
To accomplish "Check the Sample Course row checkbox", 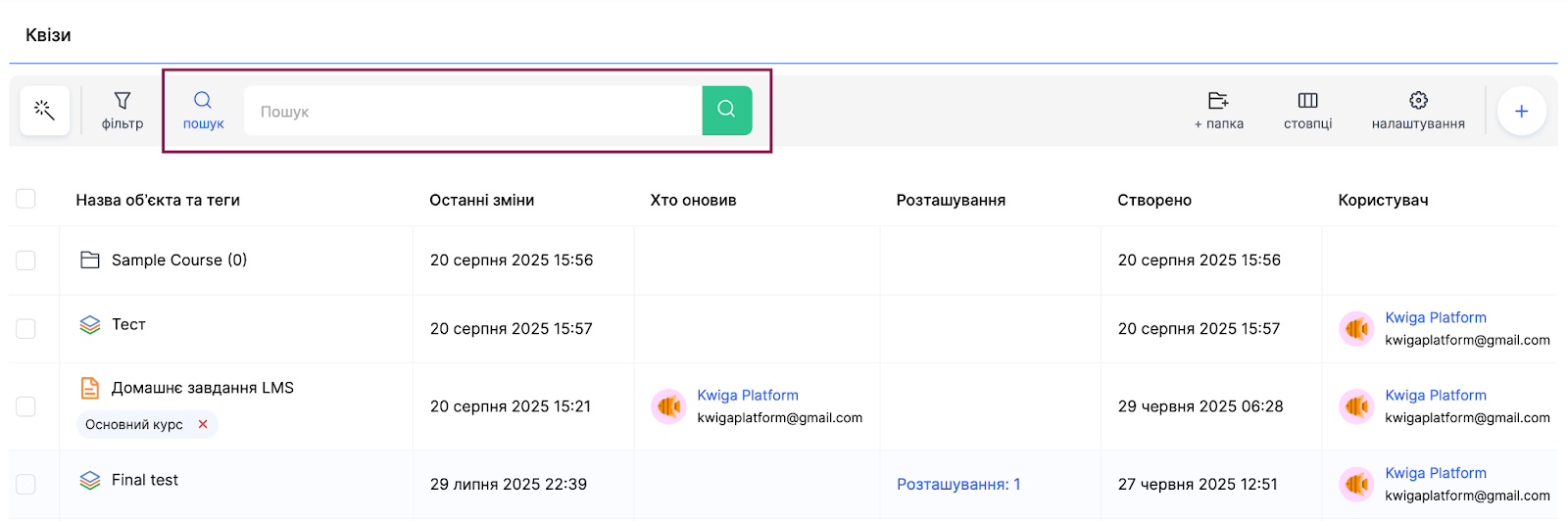I will click(26, 260).
